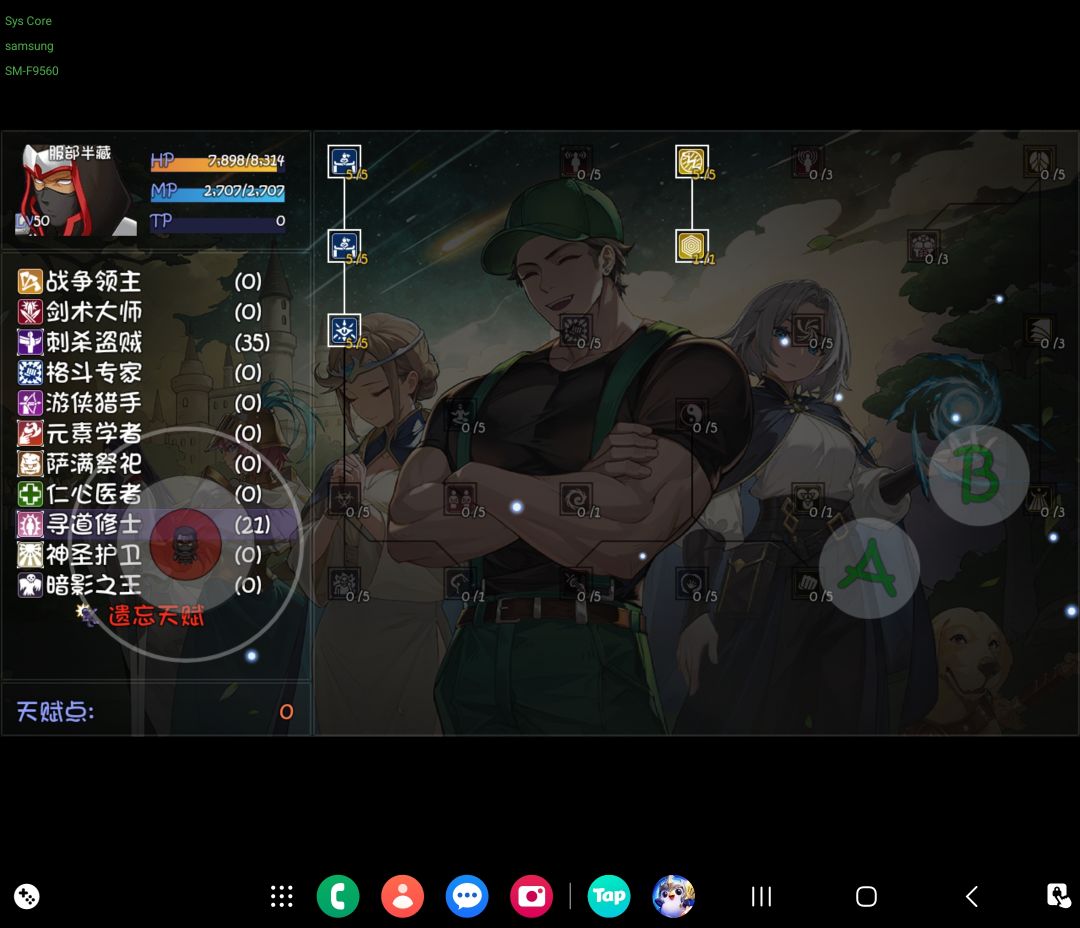Viewport: 1080px width, 928px height.
Task: Select the gold hexagon talent at 1/1
Action: click(x=692, y=246)
